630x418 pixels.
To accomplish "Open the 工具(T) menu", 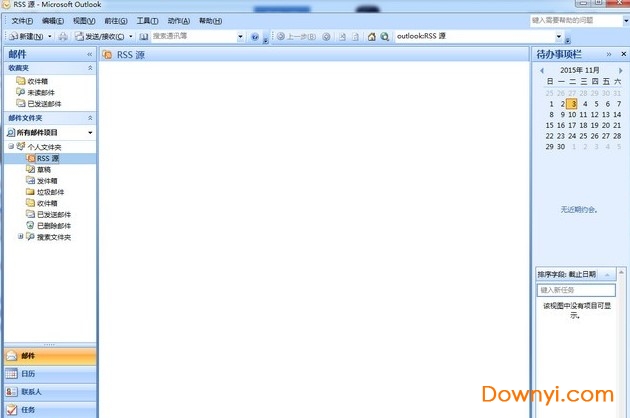I will (x=147, y=21).
